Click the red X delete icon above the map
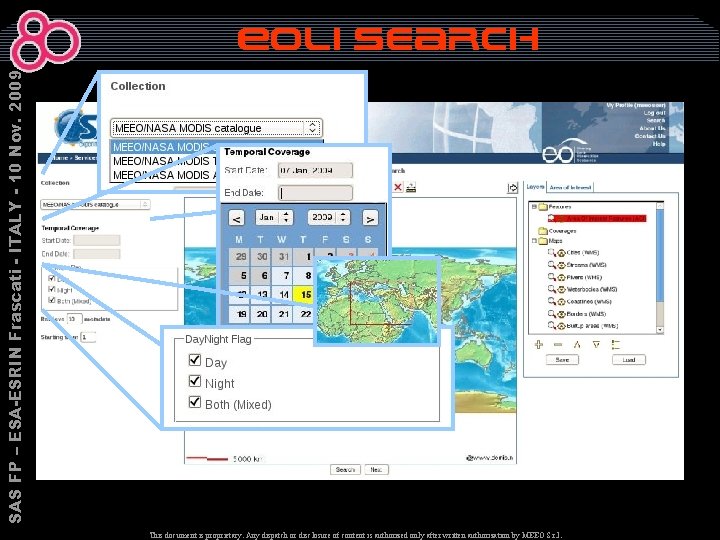 398,187
